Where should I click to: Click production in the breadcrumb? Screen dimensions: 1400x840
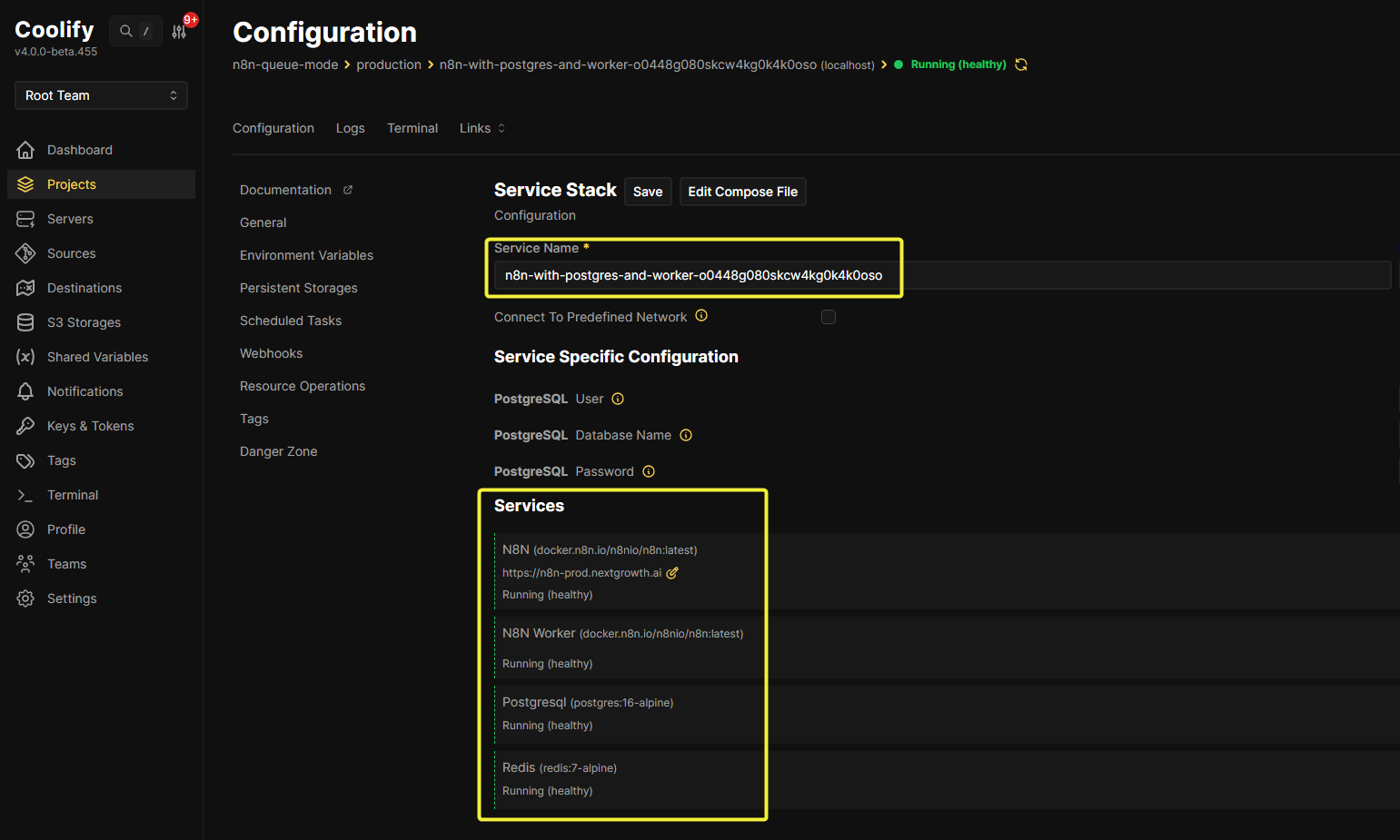pyautogui.click(x=389, y=64)
